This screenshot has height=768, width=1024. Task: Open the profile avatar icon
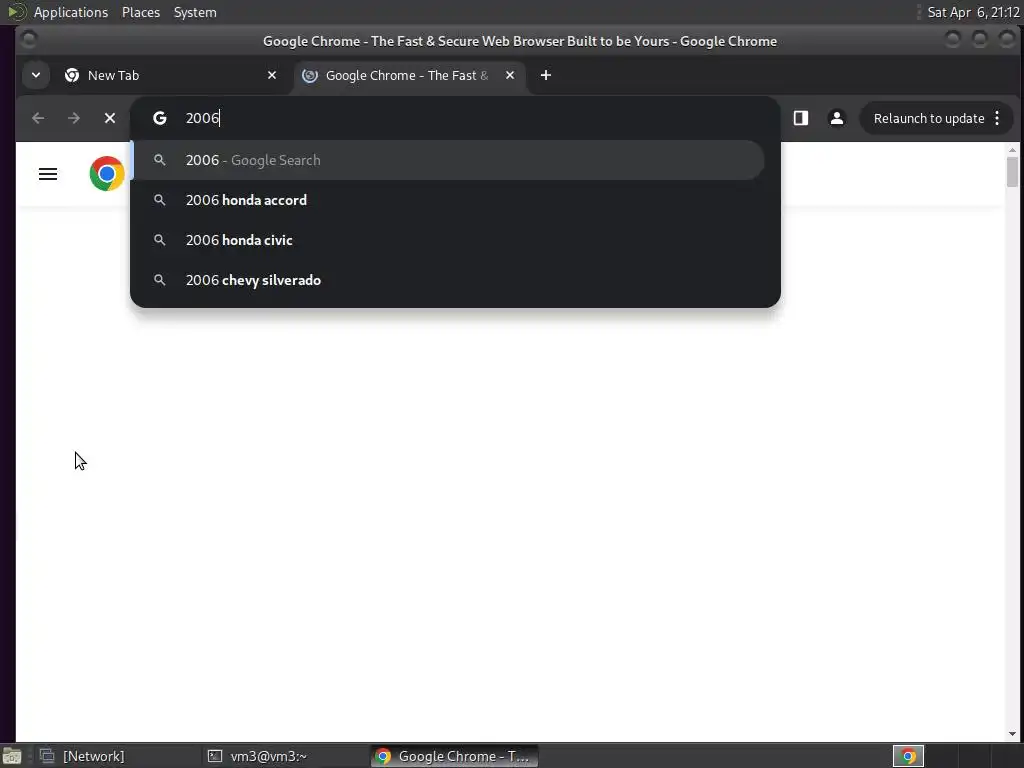(x=837, y=118)
